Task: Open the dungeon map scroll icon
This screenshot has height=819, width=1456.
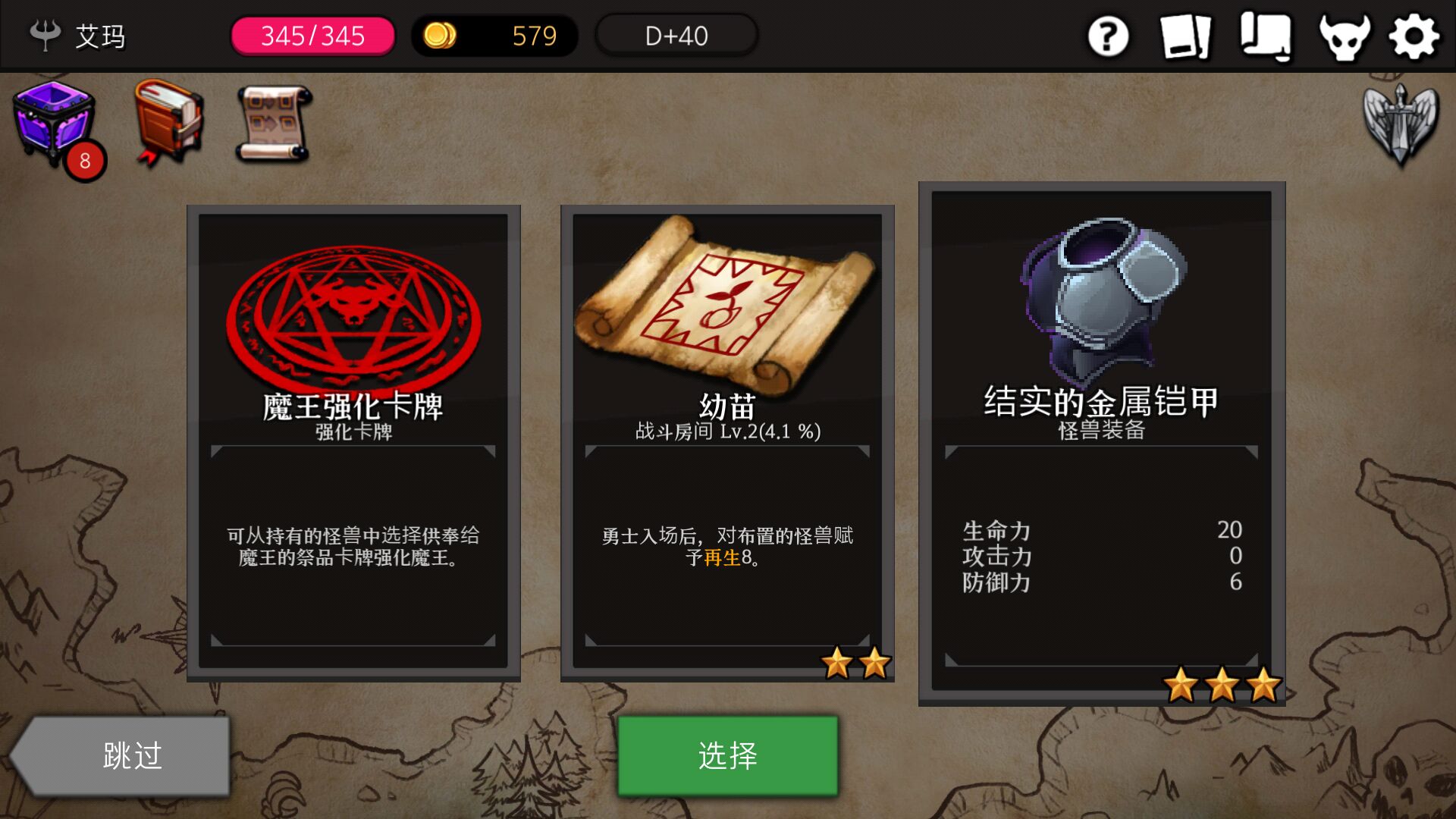Action: pyautogui.click(x=274, y=122)
